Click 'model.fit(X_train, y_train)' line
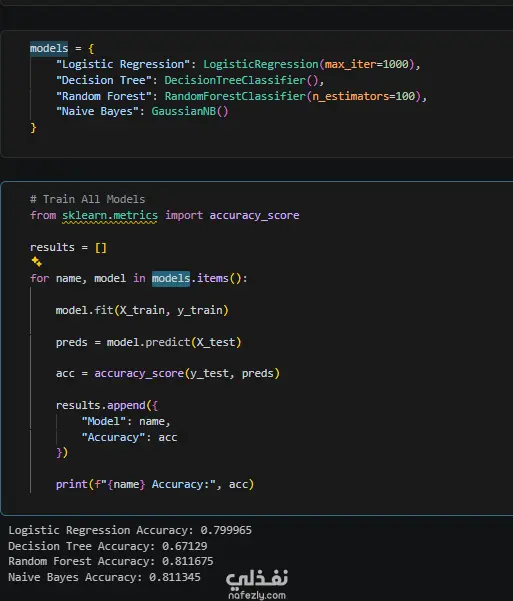513x601 pixels. 142,310
